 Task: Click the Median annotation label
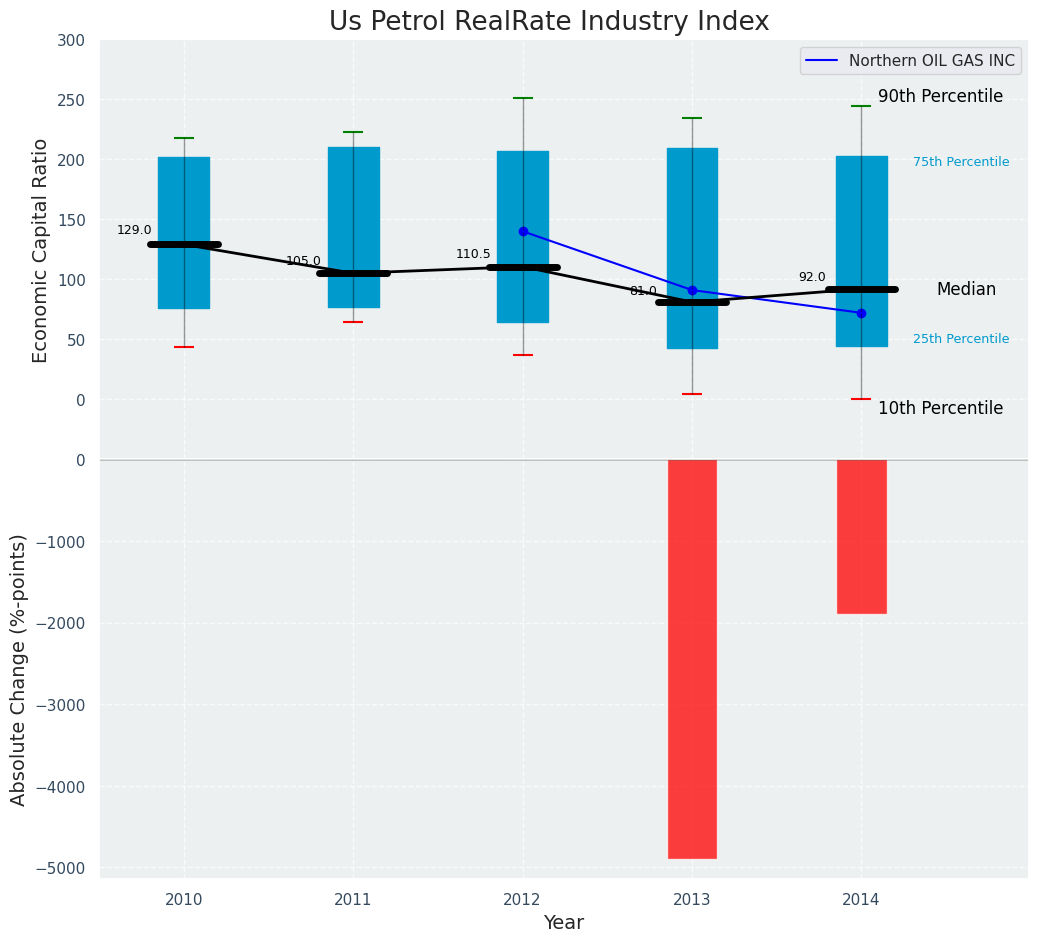[966, 289]
